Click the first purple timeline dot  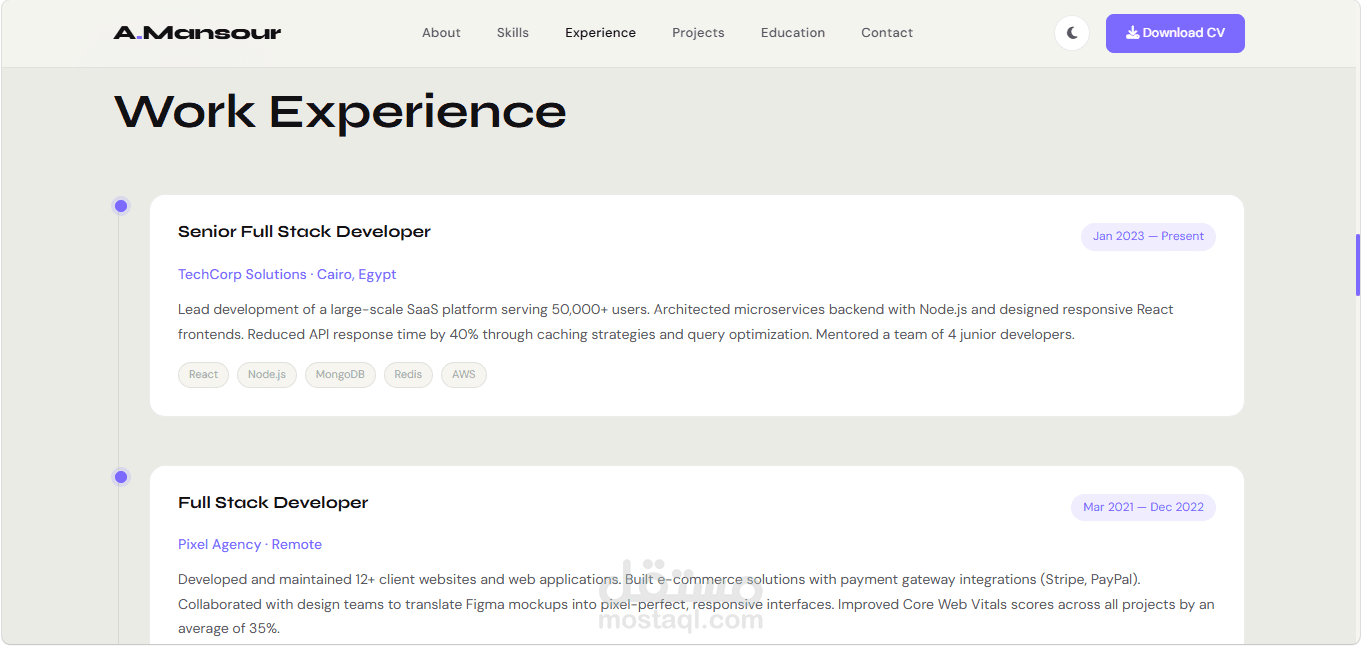[121, 206]
